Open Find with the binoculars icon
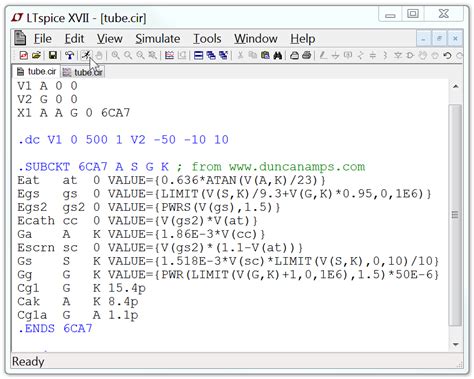The width and height of the screenshot is (474, 379). pos(278,55)
